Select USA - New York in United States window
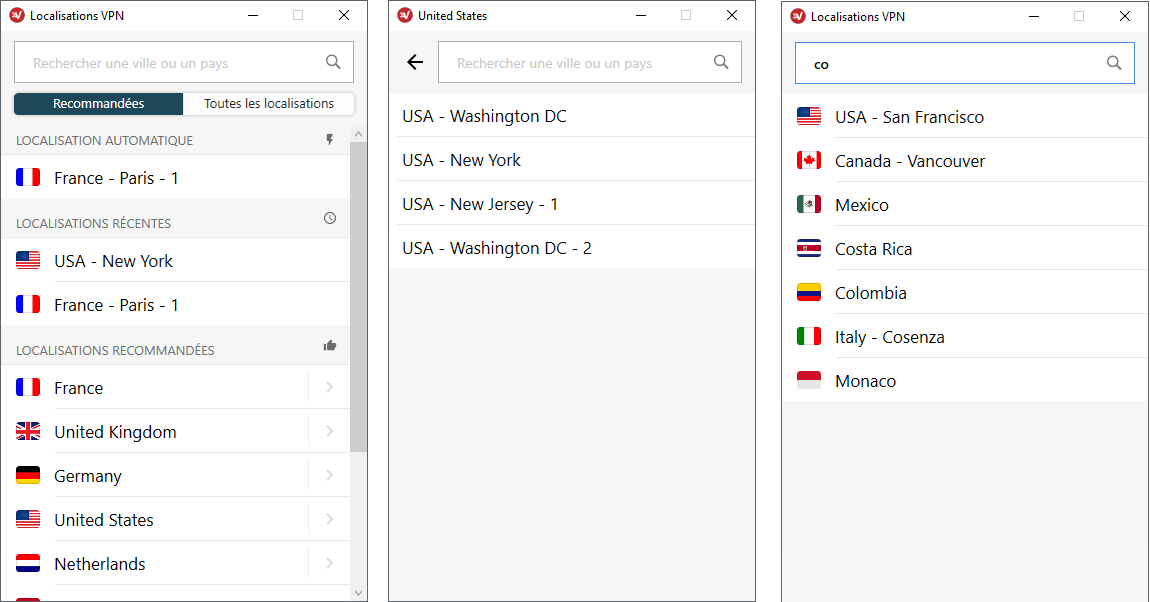Viewport: 1150px width, 602px height. point(572,160)
